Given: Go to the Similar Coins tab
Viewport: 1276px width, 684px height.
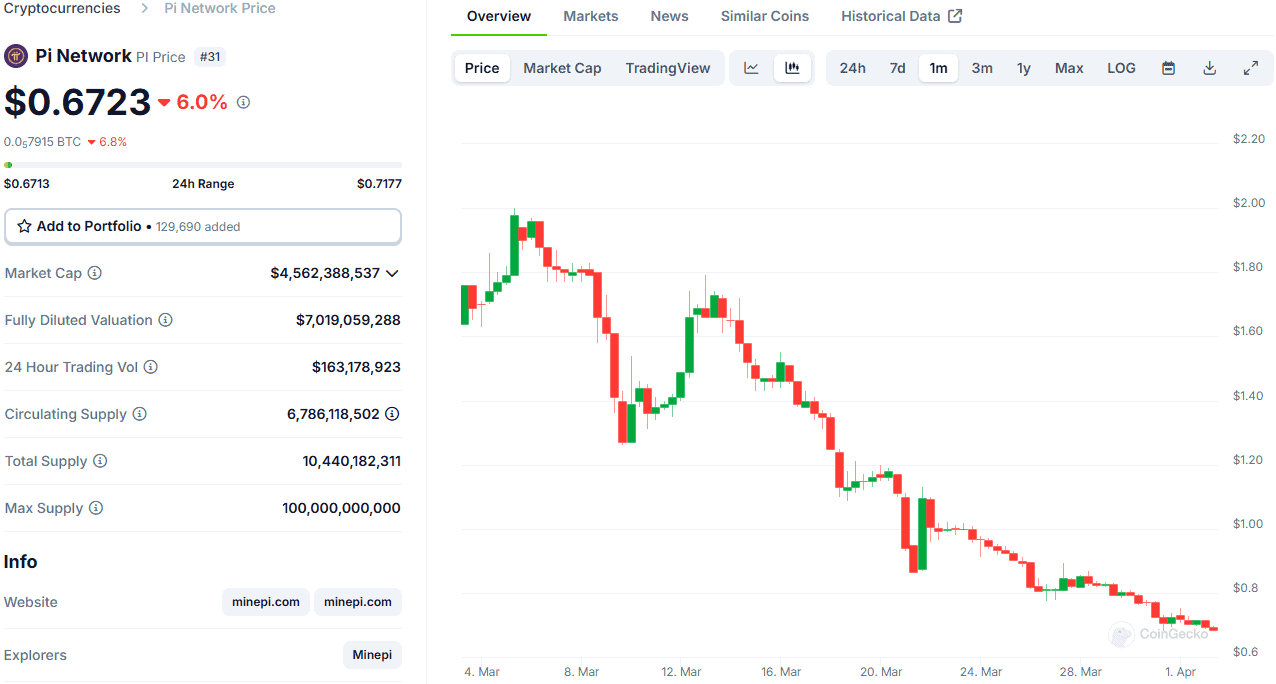Looking at the screenshot, I should (764, 16).
